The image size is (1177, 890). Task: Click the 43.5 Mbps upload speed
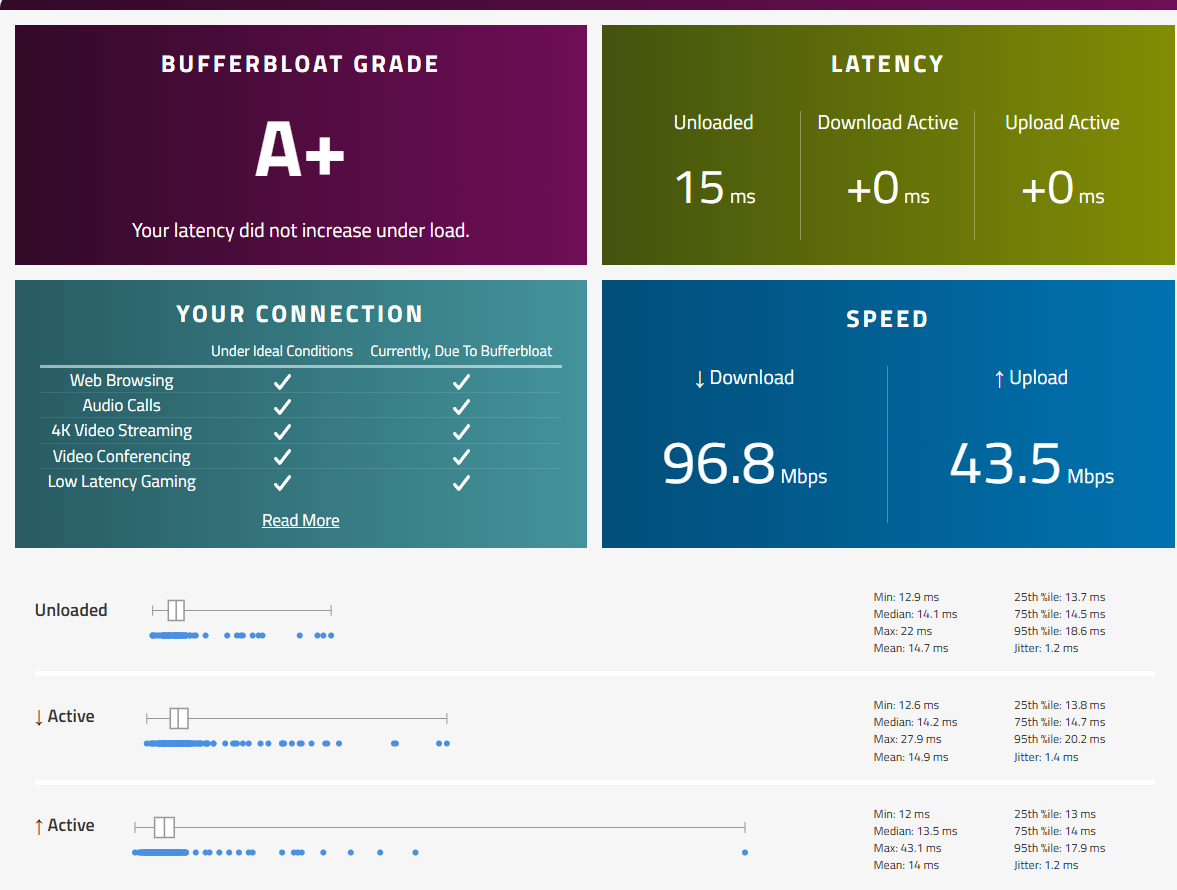coord(1031,465)
